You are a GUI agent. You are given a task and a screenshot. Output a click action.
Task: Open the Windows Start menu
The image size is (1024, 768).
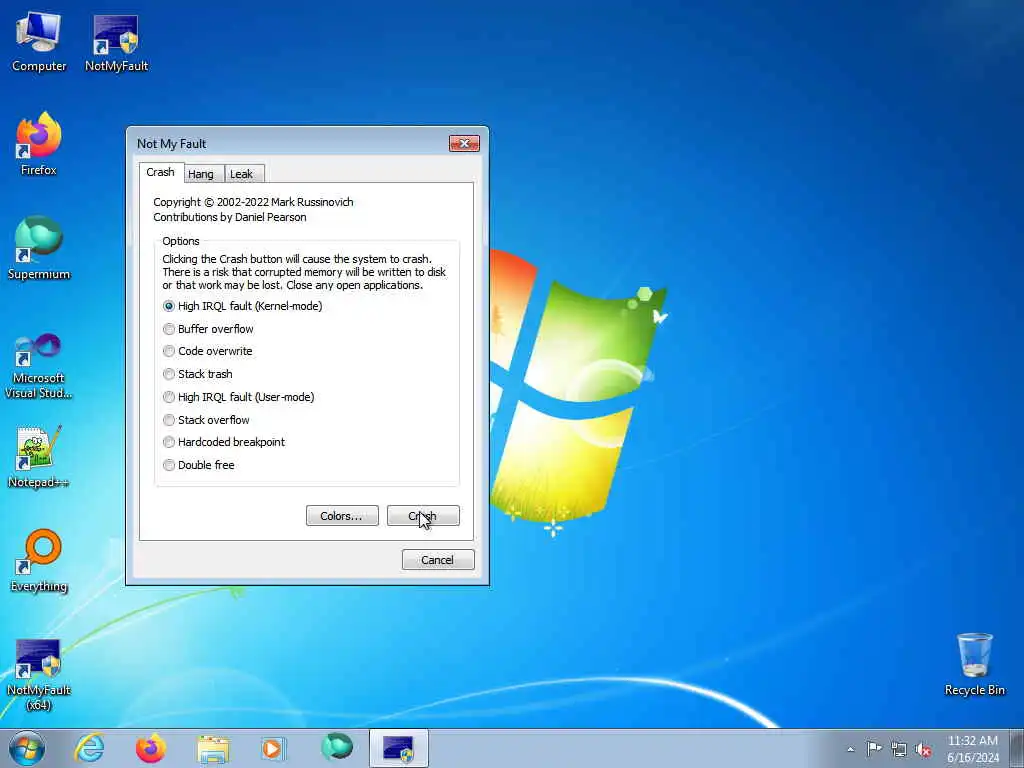[27, 748]
